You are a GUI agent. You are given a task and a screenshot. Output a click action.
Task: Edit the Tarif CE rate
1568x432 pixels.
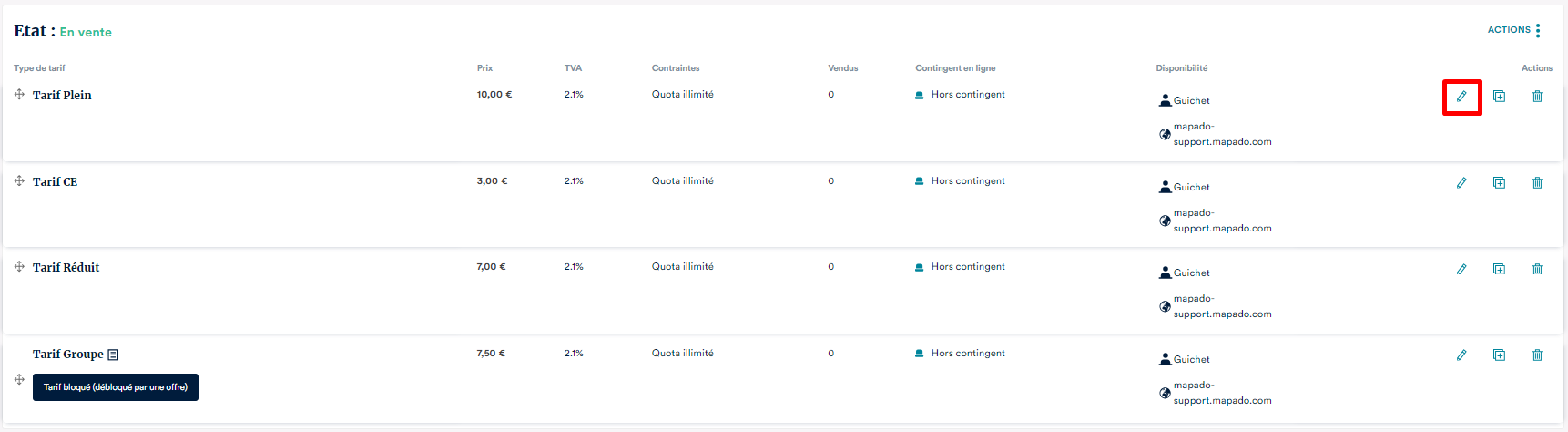click(1461, 183)
